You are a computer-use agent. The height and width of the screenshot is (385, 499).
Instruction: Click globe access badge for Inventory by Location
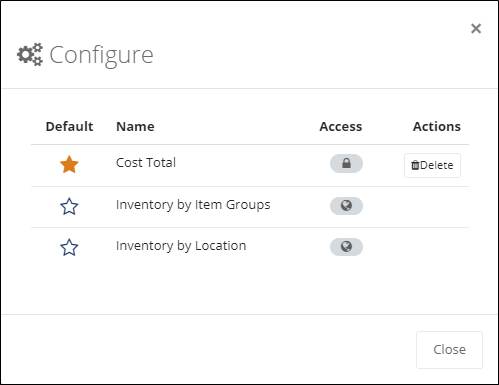[346, 247]
